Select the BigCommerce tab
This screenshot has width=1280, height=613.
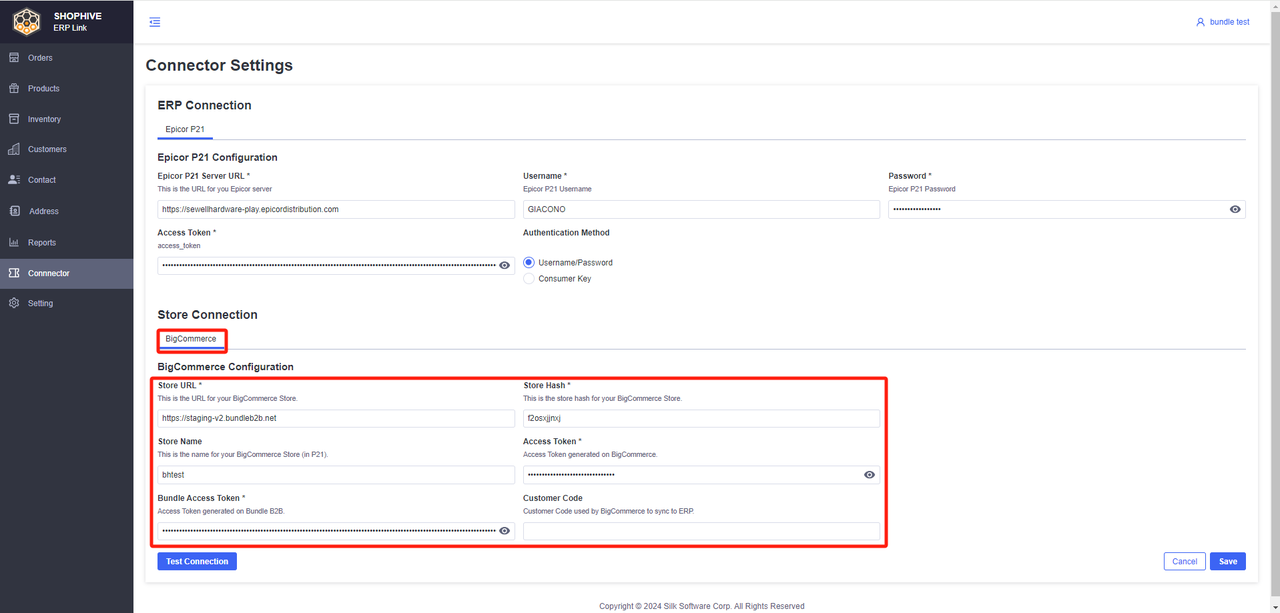[x=191, y=339]
